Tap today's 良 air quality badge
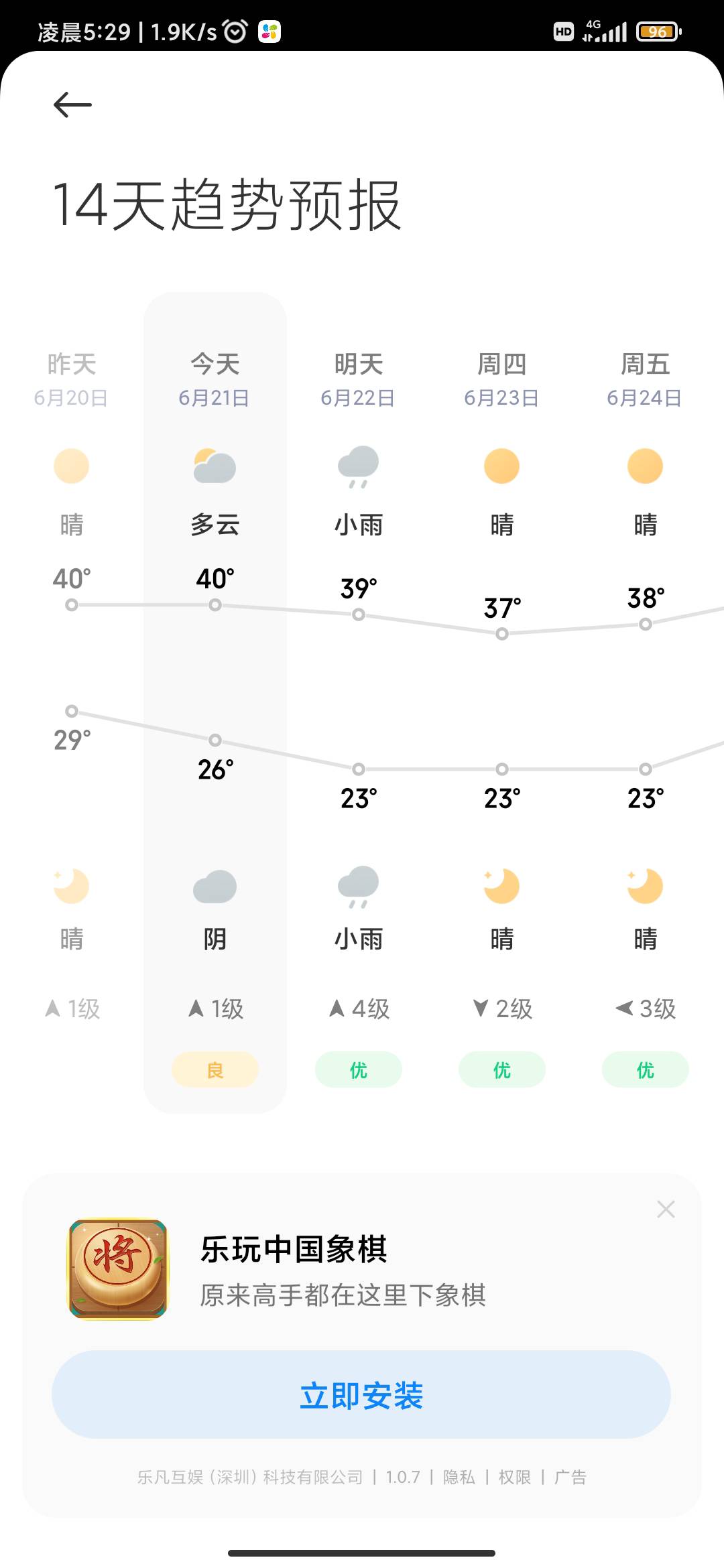Screen dimensions: 724x1568 (215, 1069)
